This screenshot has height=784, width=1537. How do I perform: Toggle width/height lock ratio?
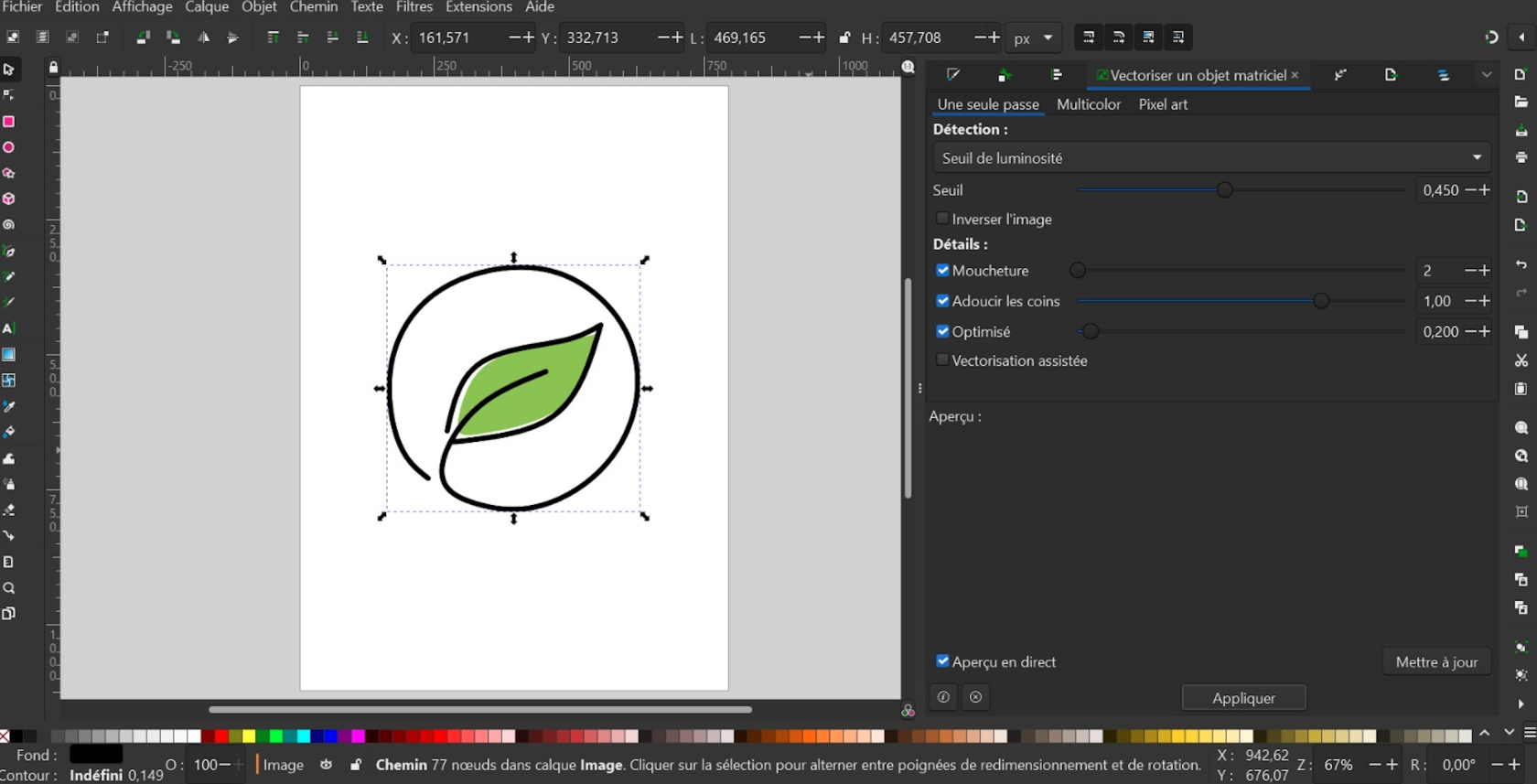click(x=844, y=38)
